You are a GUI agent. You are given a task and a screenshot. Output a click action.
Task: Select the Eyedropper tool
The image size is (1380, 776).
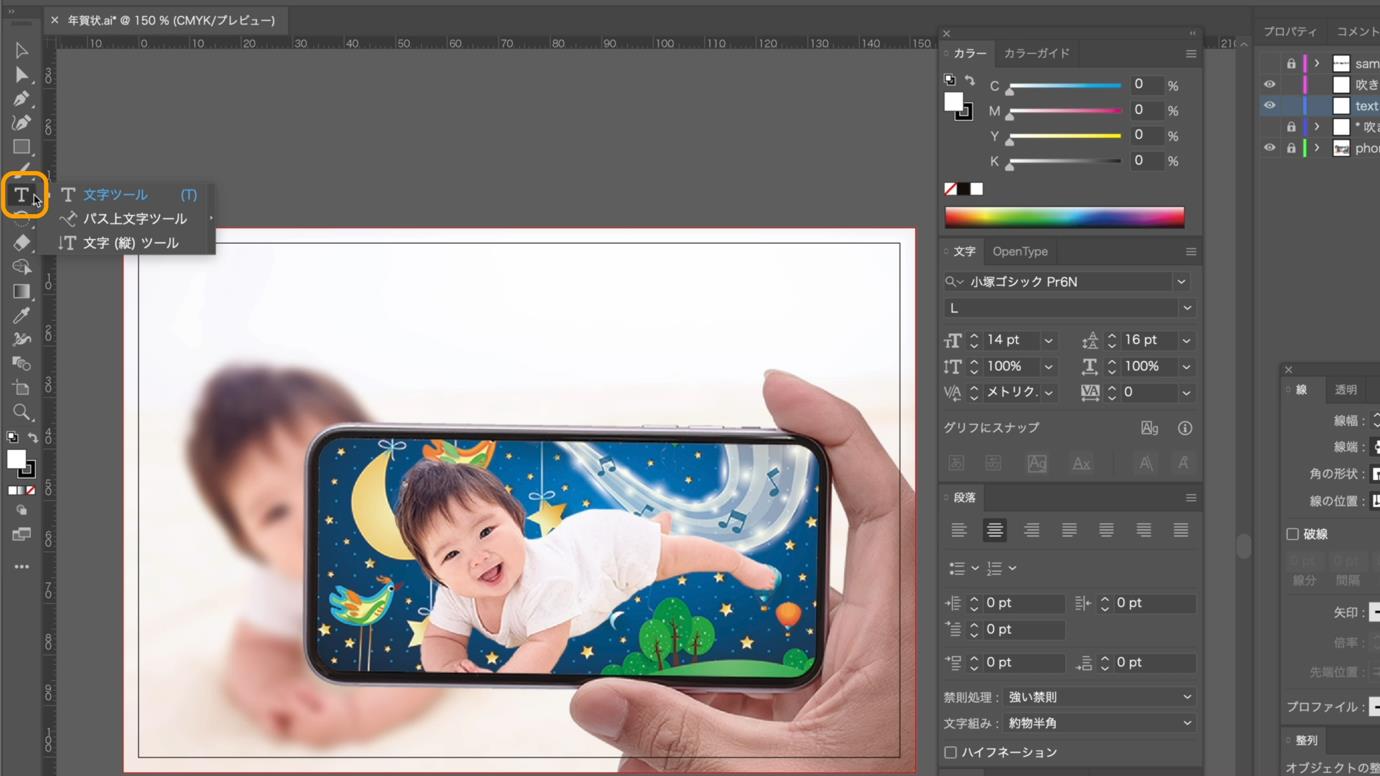[x=21, y=316]
